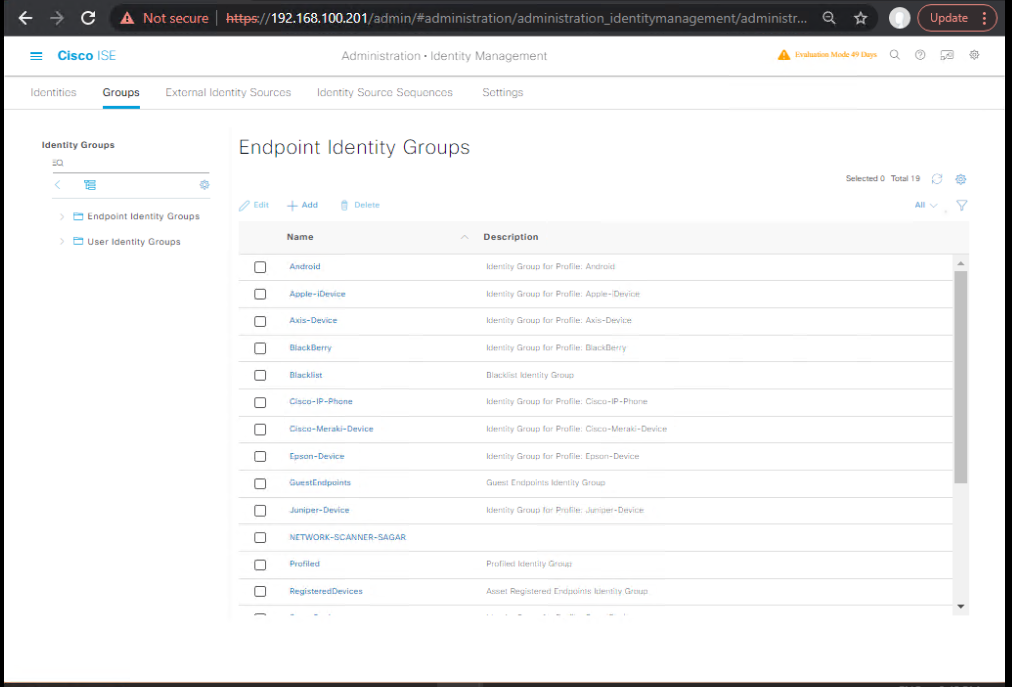This screenshot has height=687, width=1012.
Task: Select the Blacklist checkbox
Action: point(260,375)
